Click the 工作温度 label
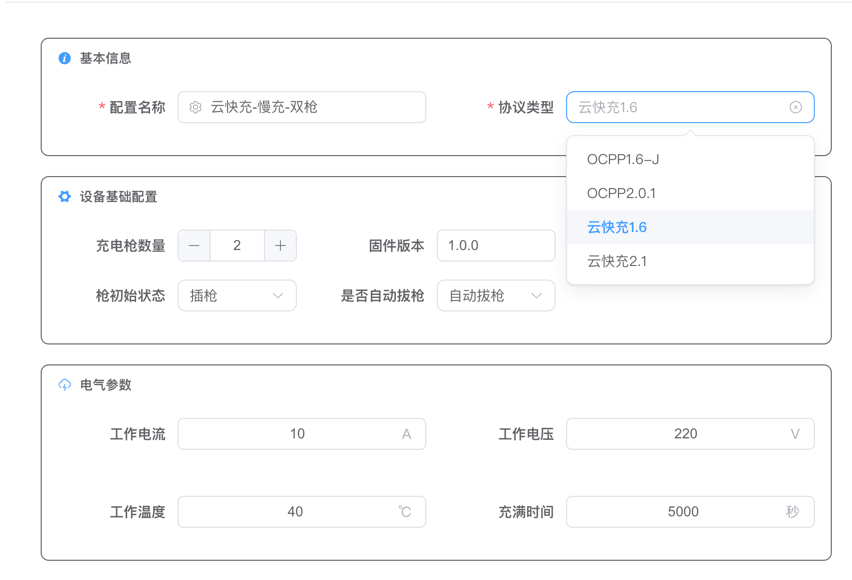The width and height of the screenshot is (852, 580). [137, 512]
